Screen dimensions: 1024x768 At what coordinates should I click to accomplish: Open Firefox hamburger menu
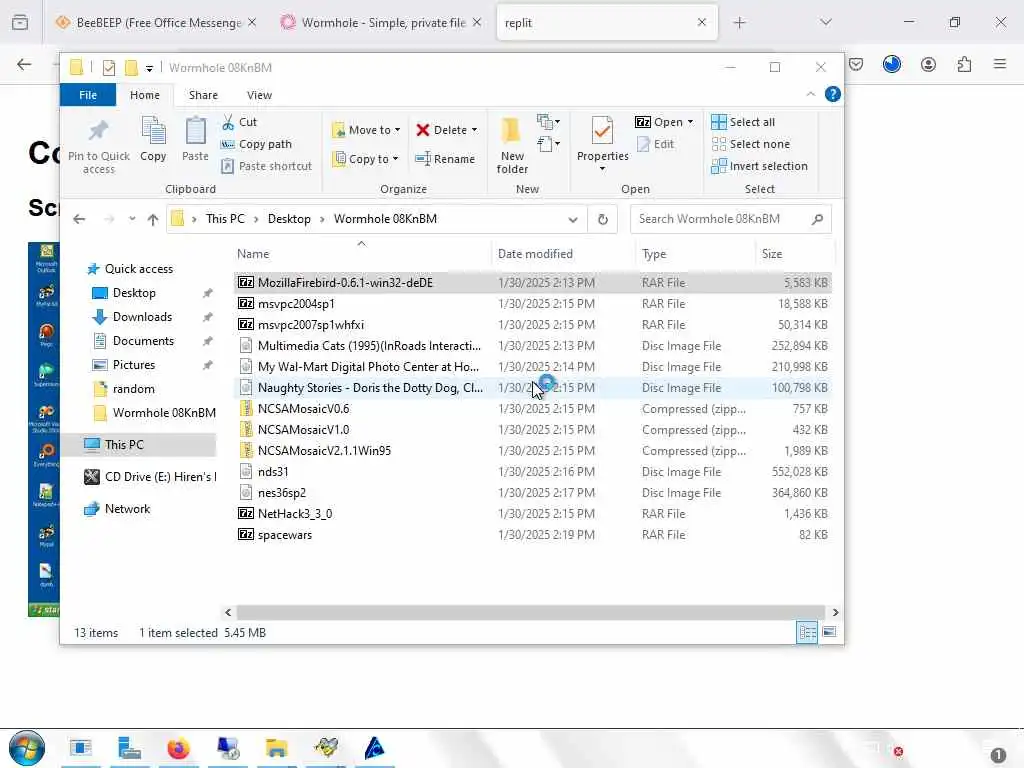click(x=1000, y=64)
